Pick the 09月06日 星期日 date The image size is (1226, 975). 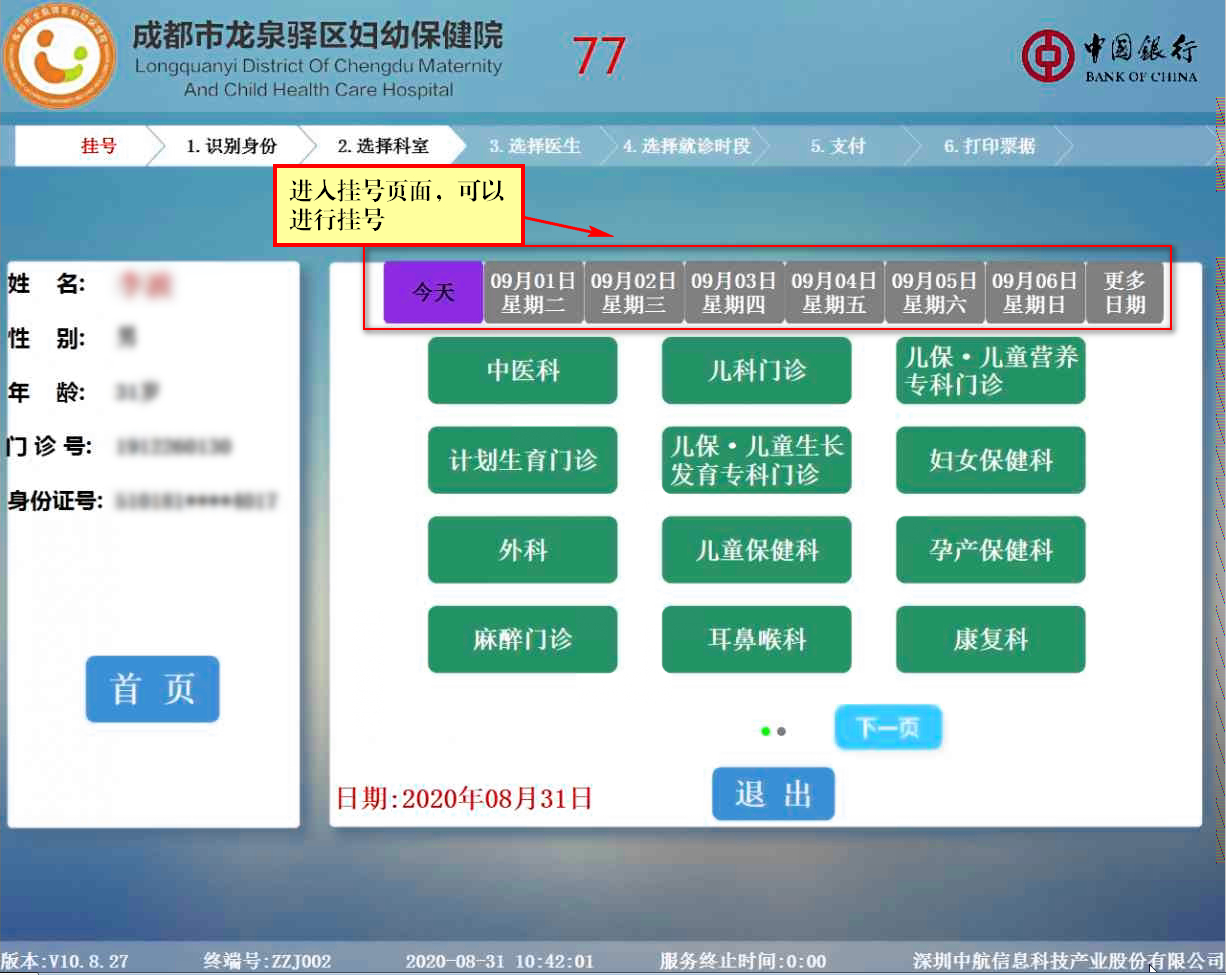pos(1035,292)
